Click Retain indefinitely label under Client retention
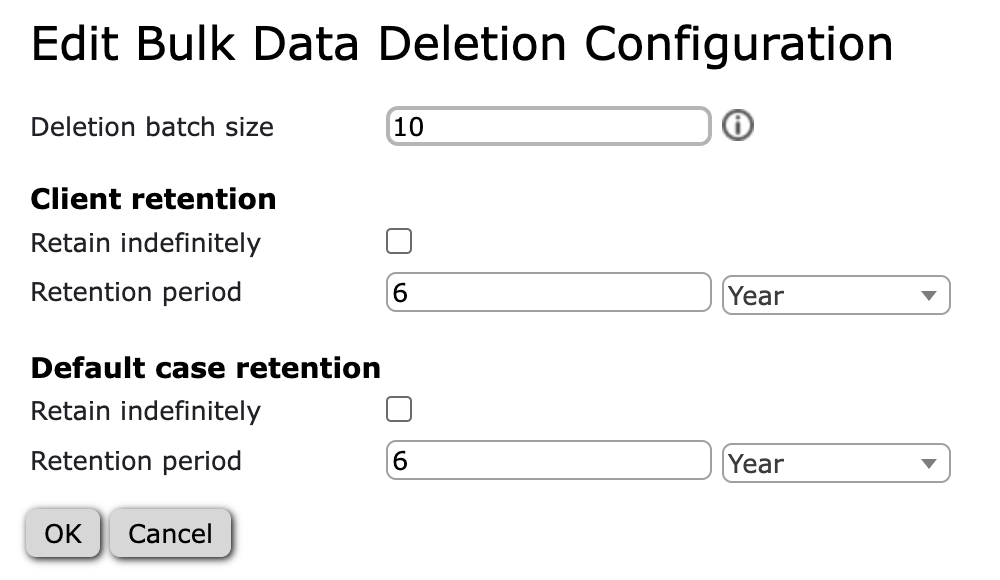Image resolution: width=1000 pixels, height=580 pixels. [x=146, y=243]
